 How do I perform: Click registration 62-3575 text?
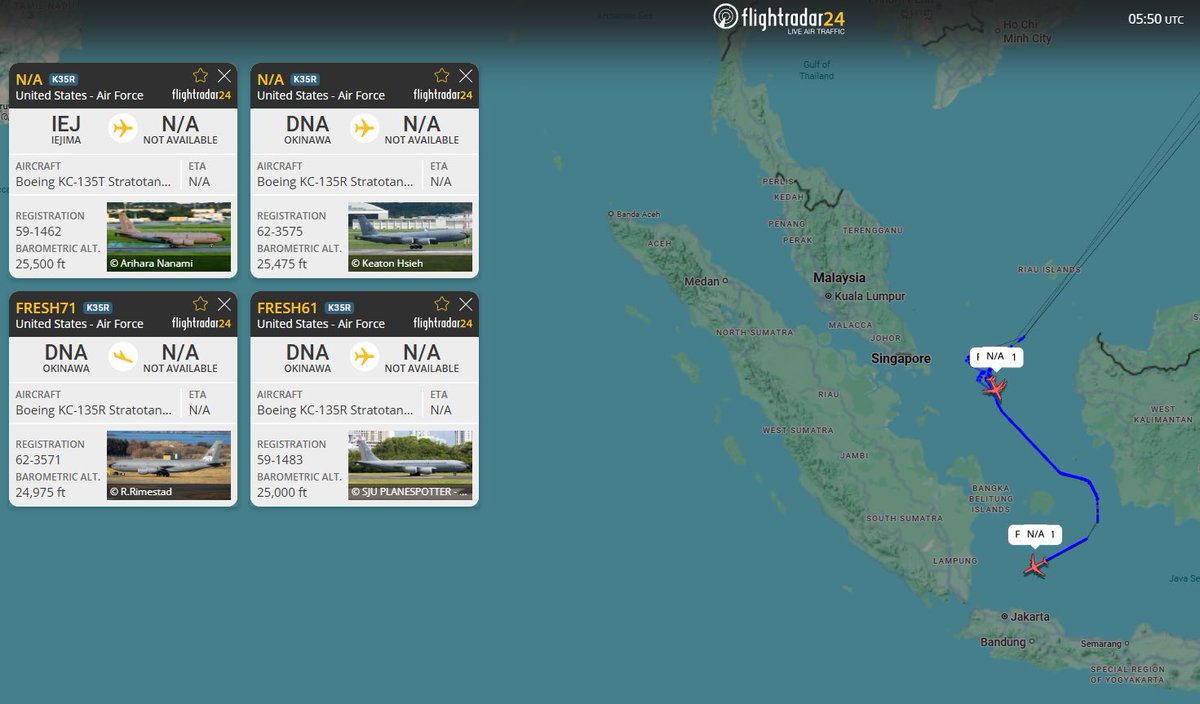[x=280, y=231]
